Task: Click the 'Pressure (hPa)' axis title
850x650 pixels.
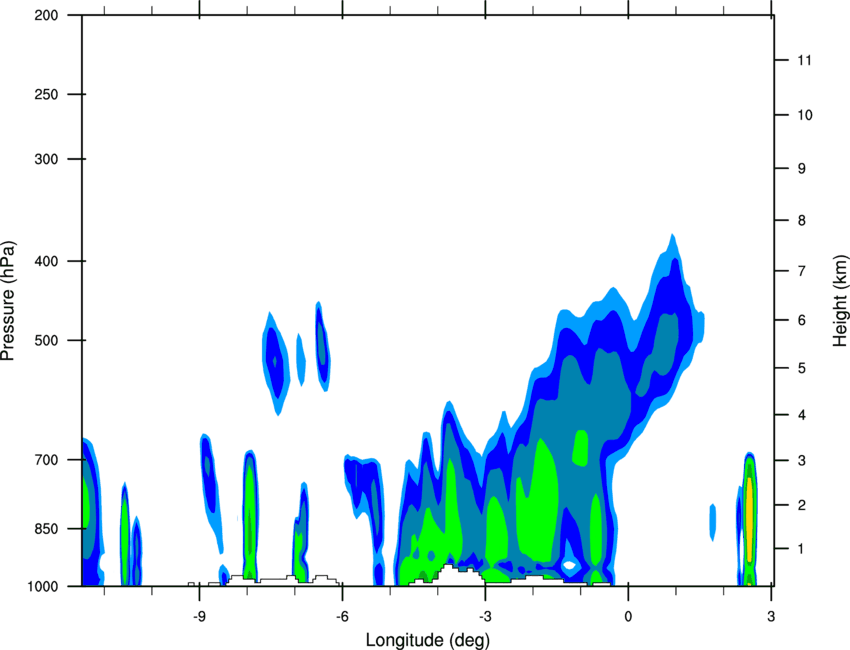Action: [8, 301]
